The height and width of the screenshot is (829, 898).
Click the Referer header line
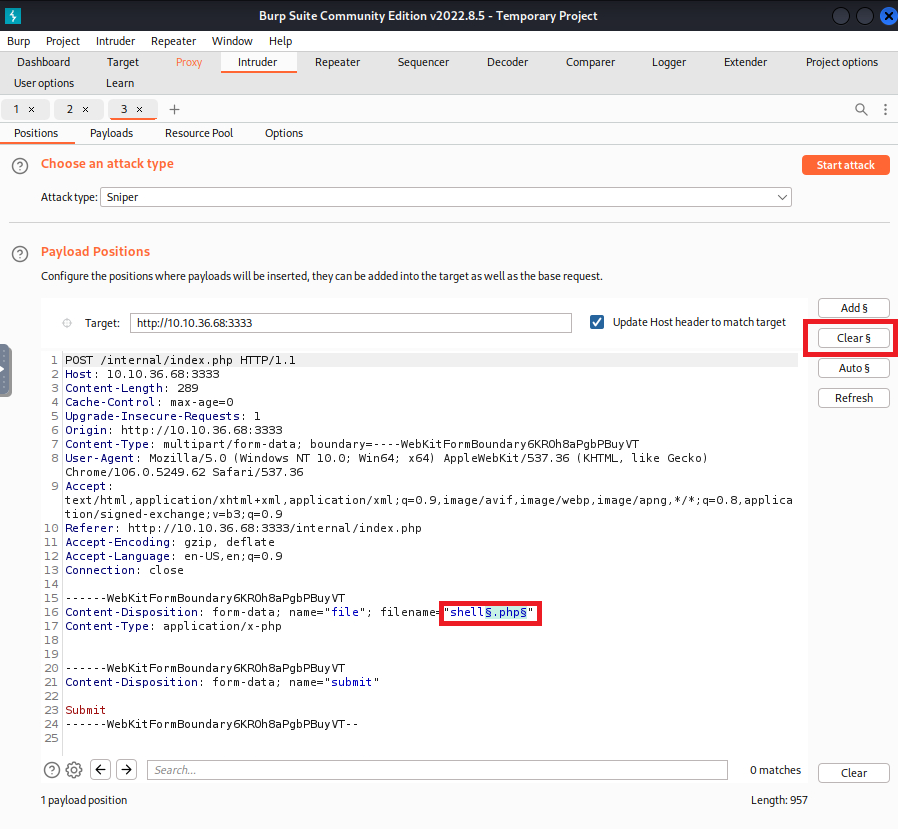[243, 528]
